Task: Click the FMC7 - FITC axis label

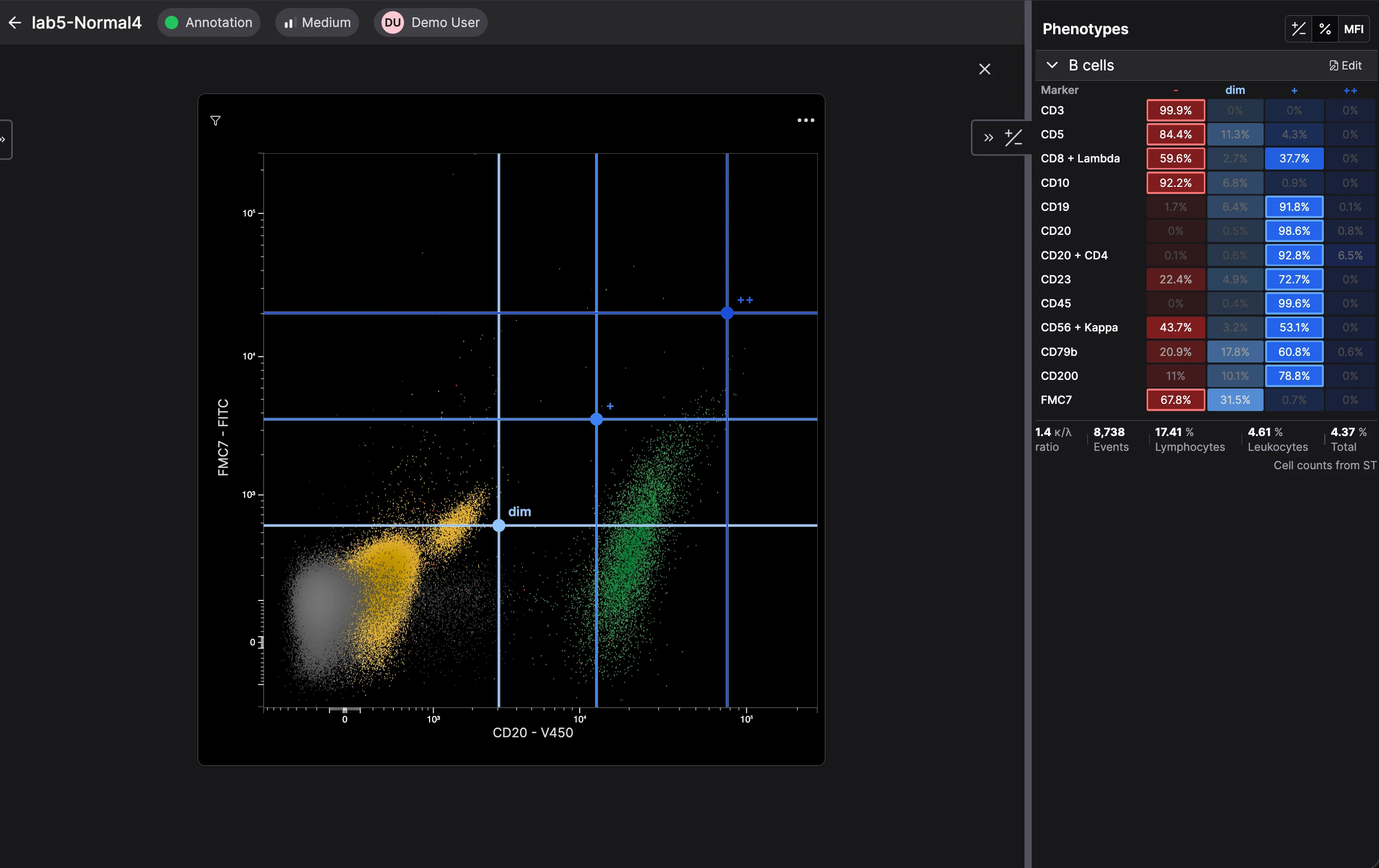Action: pyautogui.click(x=223, y=438)
